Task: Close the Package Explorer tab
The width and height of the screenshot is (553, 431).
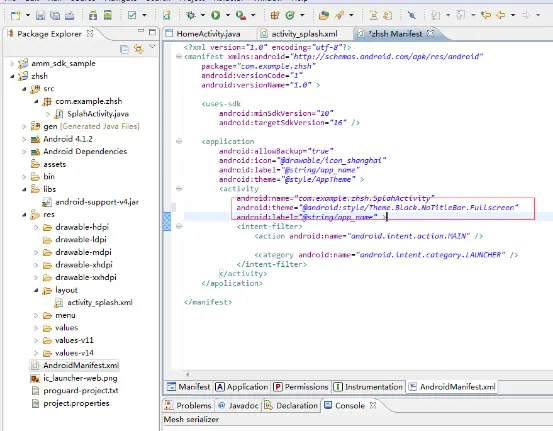Action: tap(90, 34)
